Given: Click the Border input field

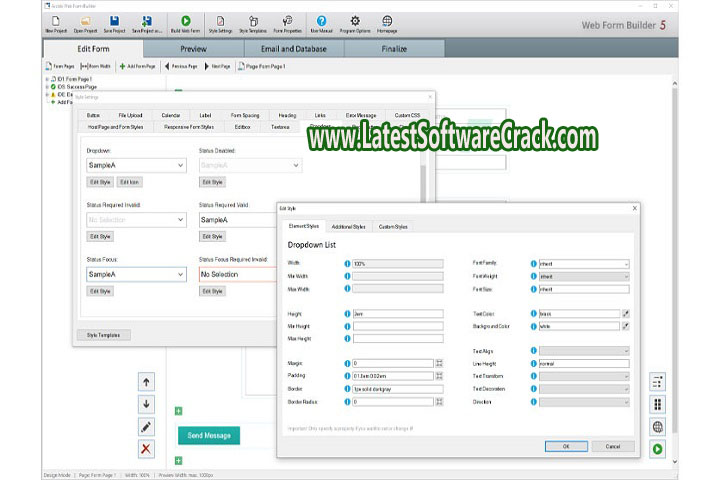Looking at the screenshot, I should (x=392, y=388).
